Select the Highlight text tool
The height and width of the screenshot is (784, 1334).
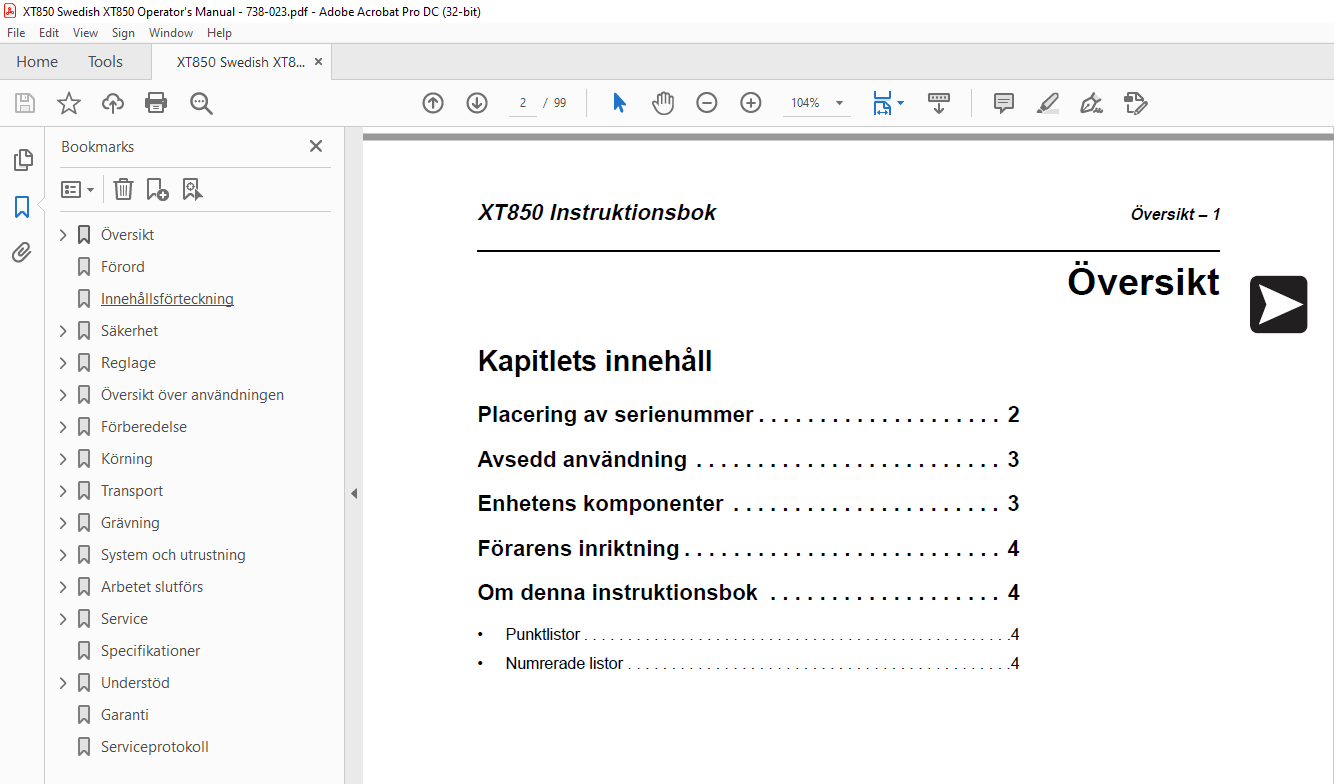[x=1047, y=103]
